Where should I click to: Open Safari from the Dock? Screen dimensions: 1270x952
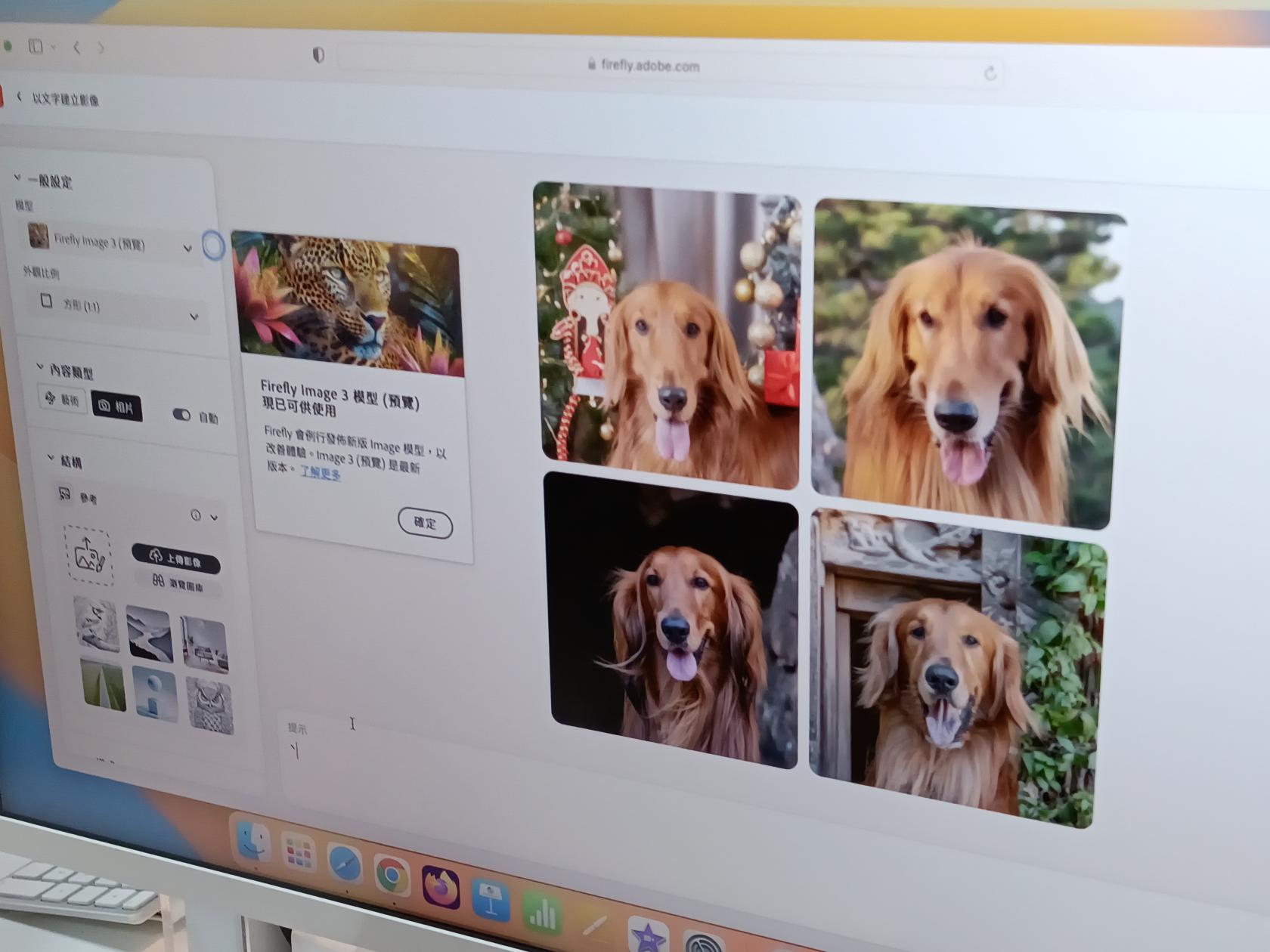(x=344, y=864)
